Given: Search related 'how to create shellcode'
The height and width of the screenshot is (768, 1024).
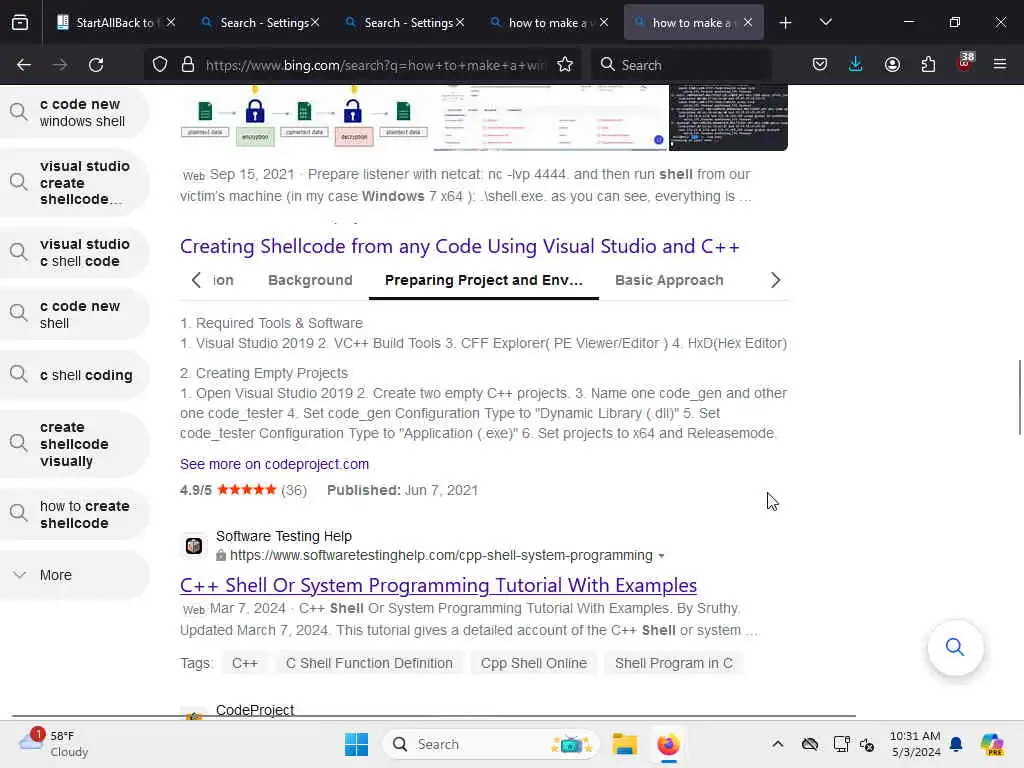Looking at the screenshot, I should point(74,514).
